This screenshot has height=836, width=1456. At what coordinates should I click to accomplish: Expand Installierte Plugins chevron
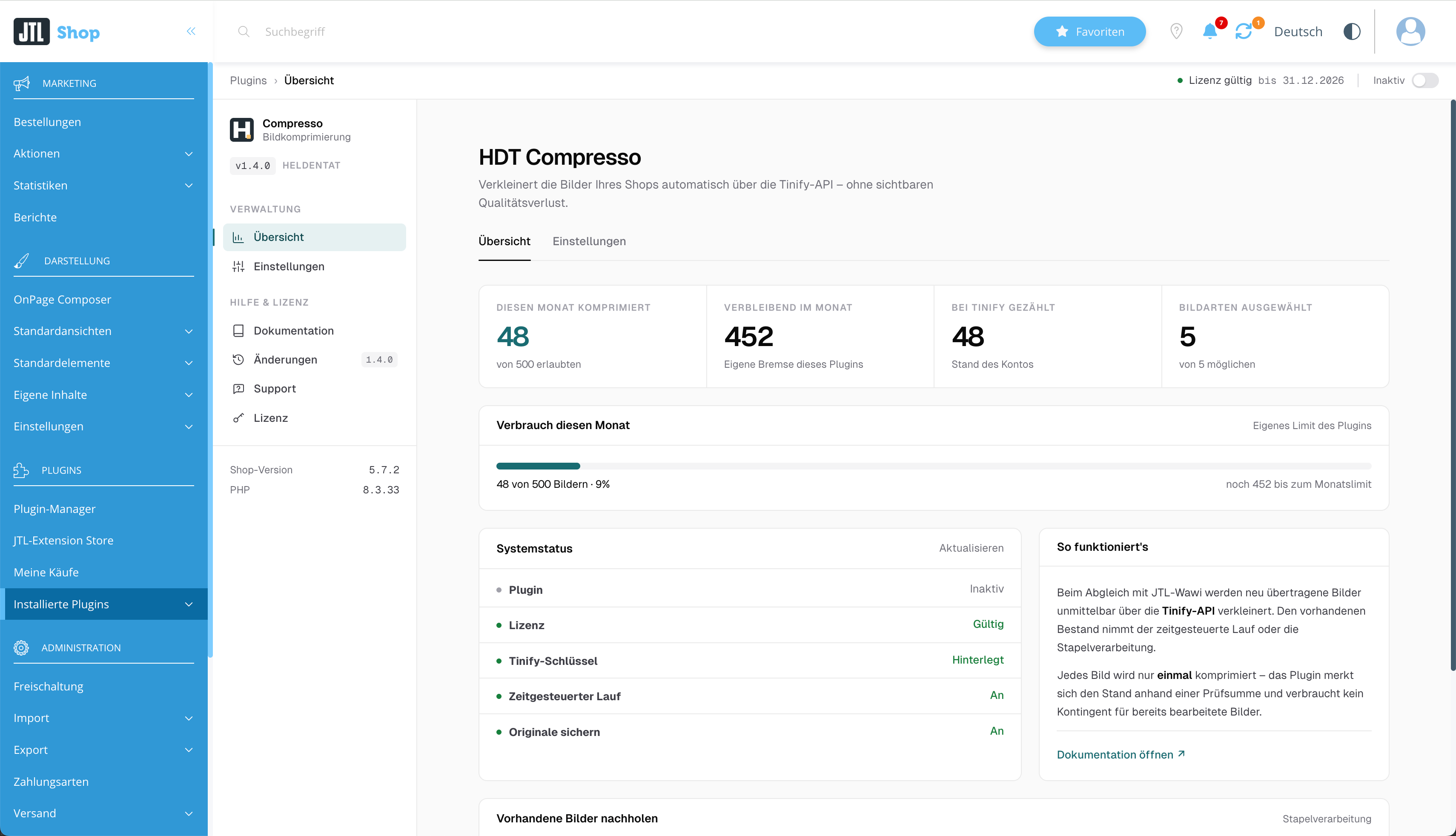coord(189,604)
